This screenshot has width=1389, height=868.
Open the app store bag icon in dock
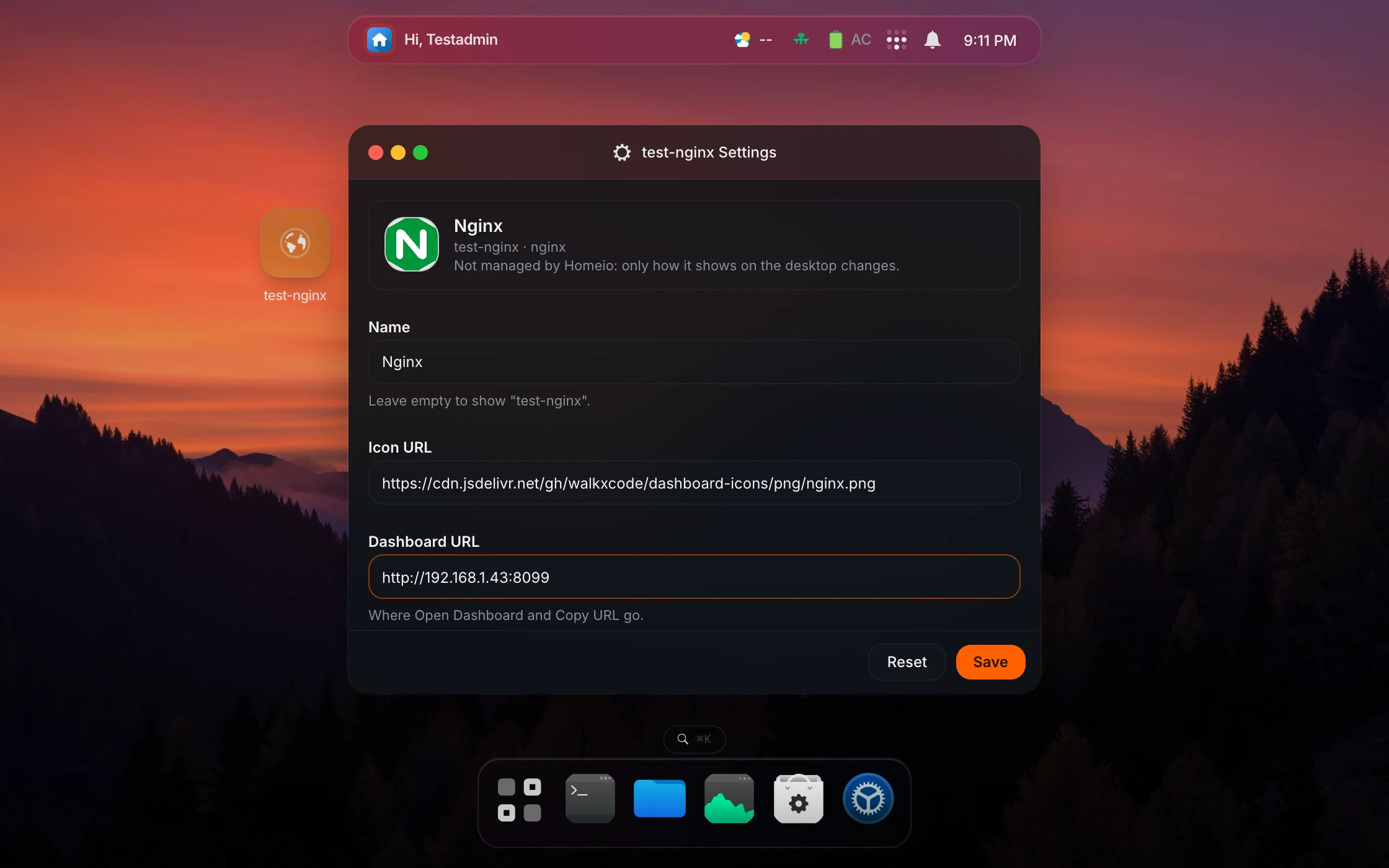[799, 799]
